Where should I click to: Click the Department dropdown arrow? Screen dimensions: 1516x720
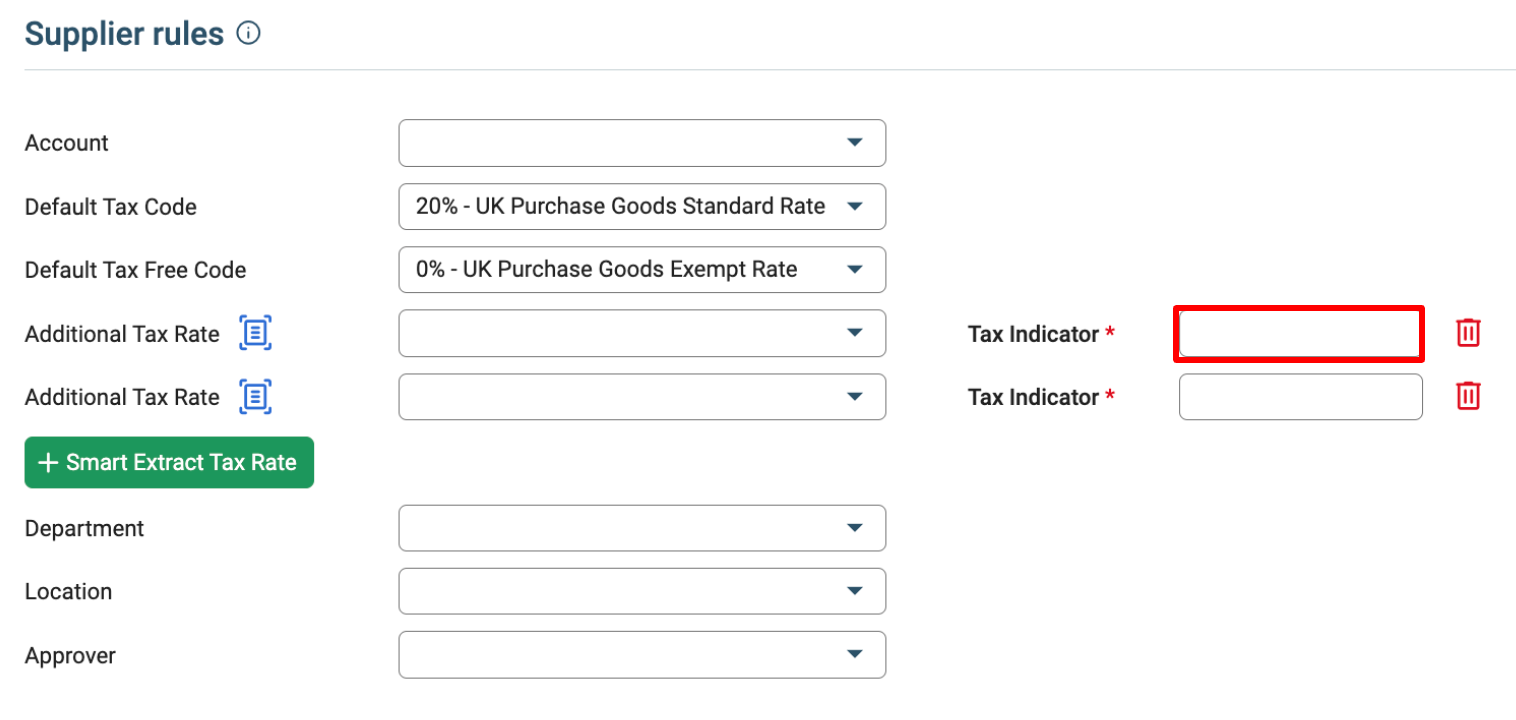click(854, 528)
